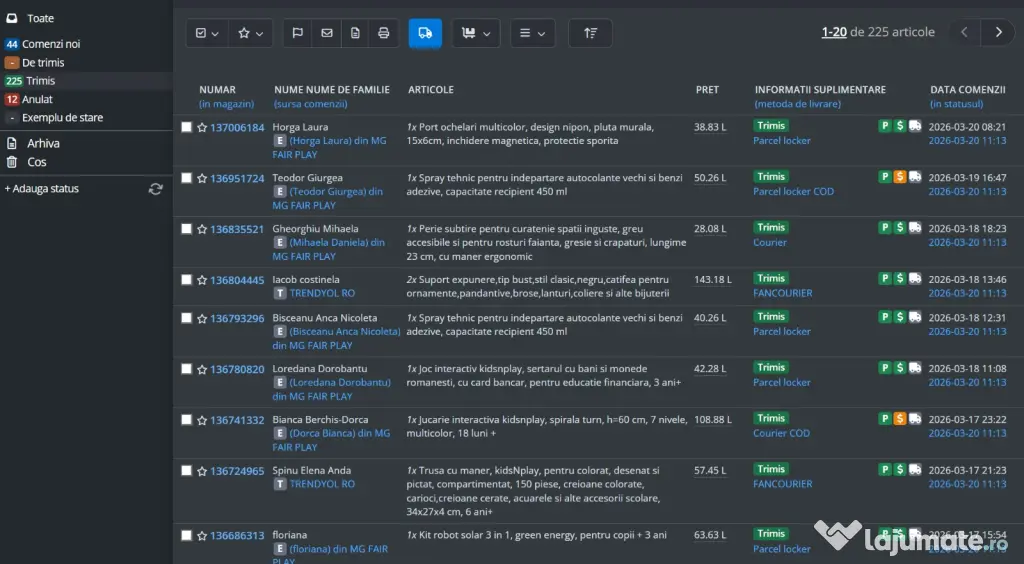1024x564 pixels.
Task: Click price 143.18 L
Action: point(712,279)
